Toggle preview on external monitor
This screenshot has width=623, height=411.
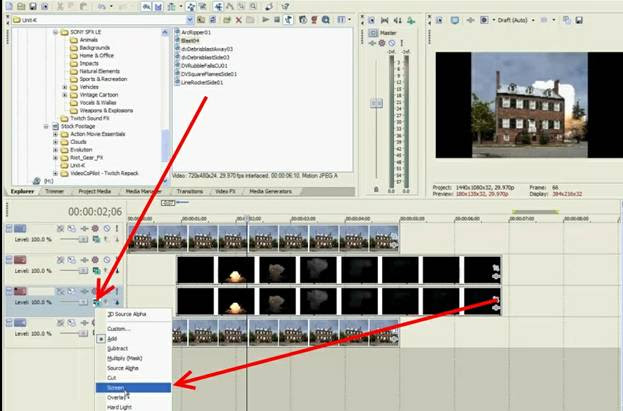[455, 20]
